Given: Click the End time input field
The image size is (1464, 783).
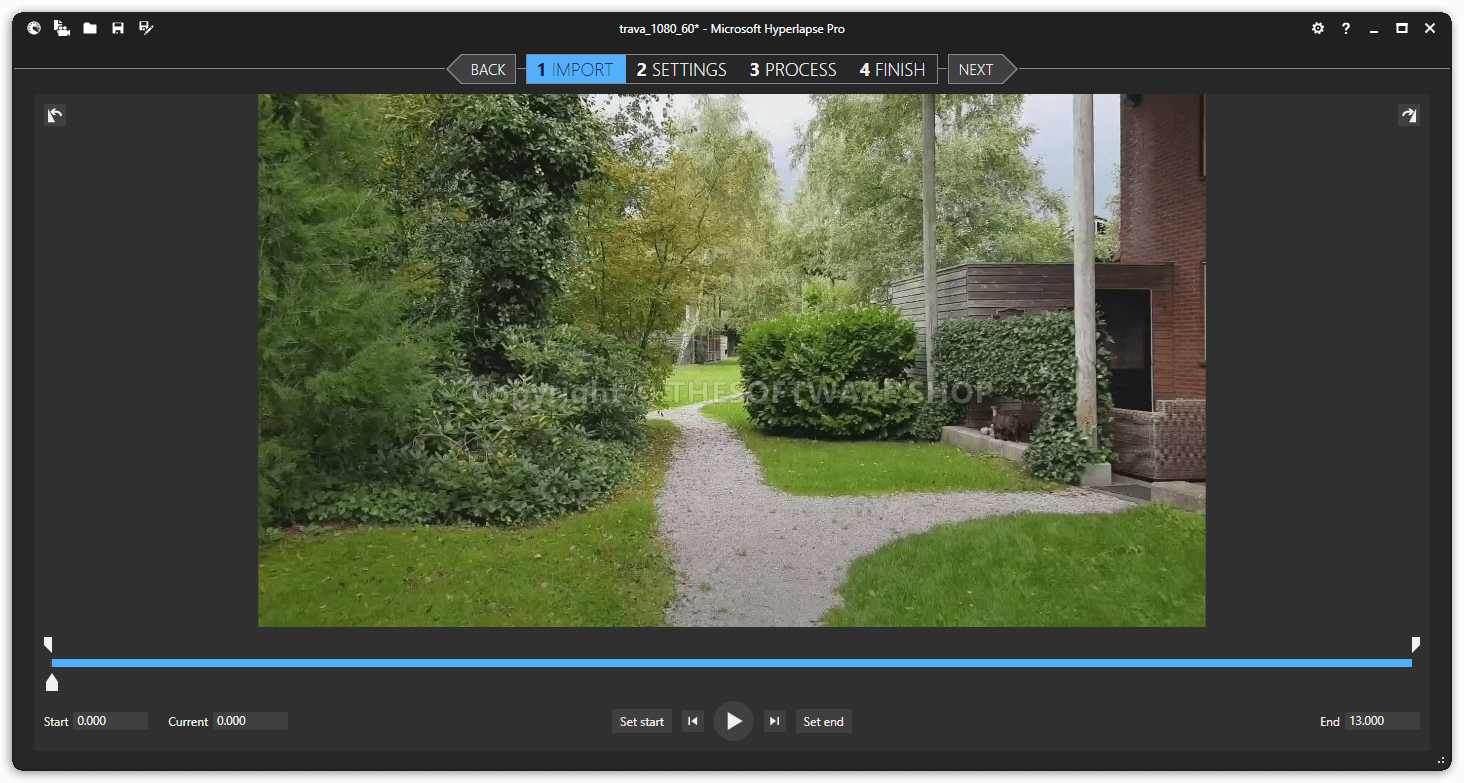Looking at the screenshot, I should [x=1381, y=721].
